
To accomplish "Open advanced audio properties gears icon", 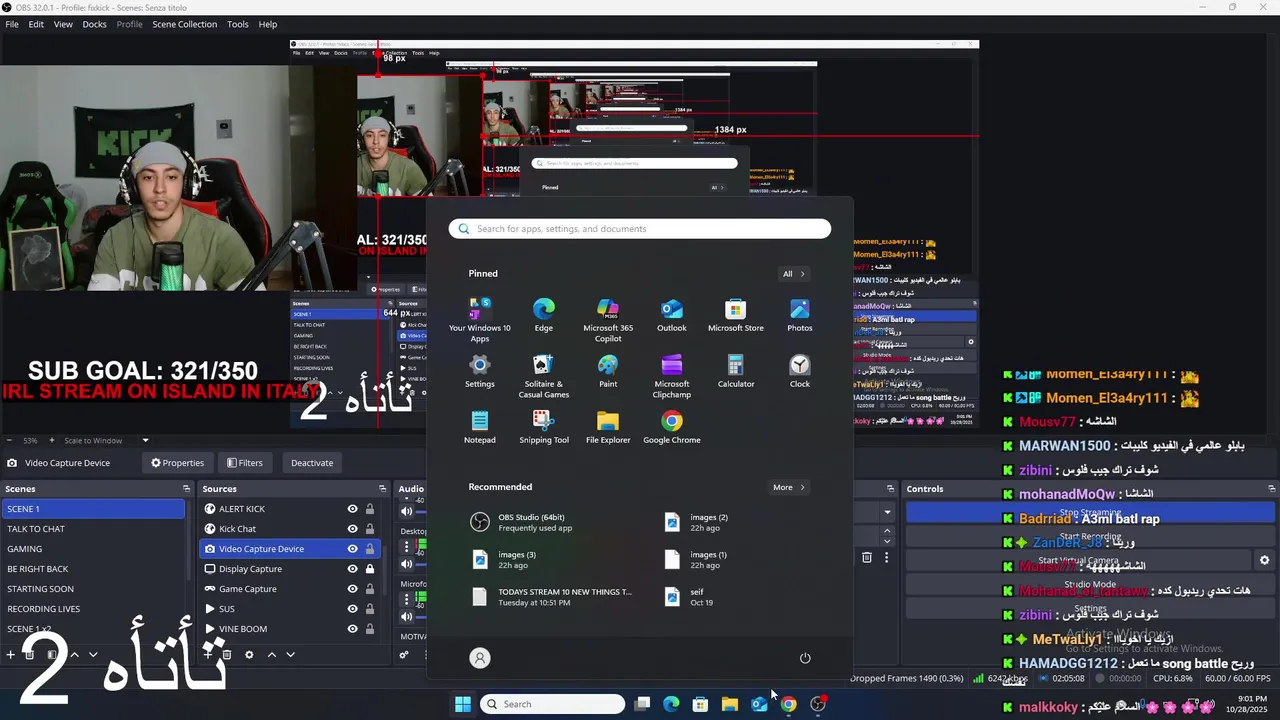I will point(404,655).
